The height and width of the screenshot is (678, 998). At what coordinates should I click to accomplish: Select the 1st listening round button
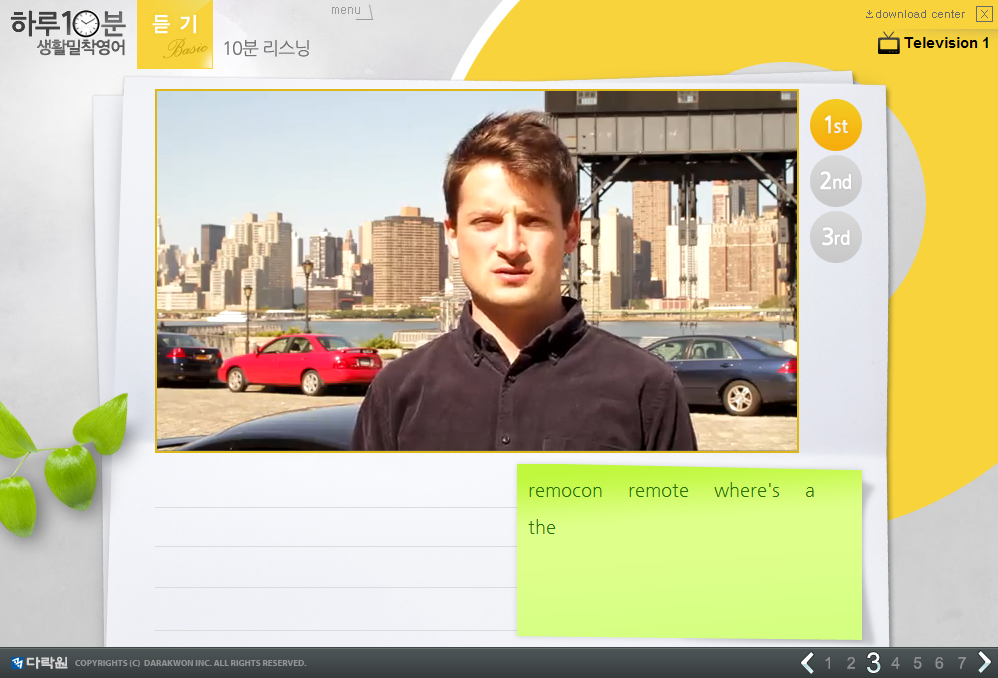pyautogui.click(x=835, y=126)
